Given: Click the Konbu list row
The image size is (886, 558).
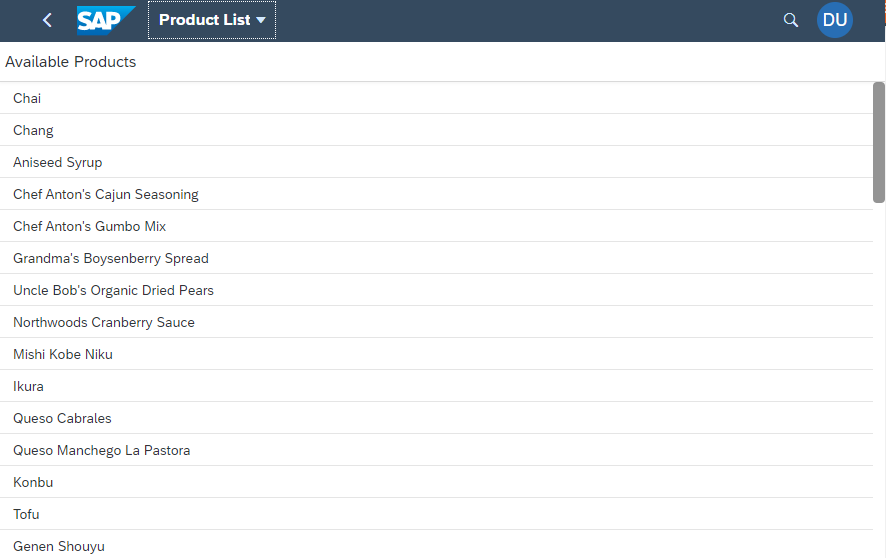Looking at the screenshot, I should pos(33,482).
